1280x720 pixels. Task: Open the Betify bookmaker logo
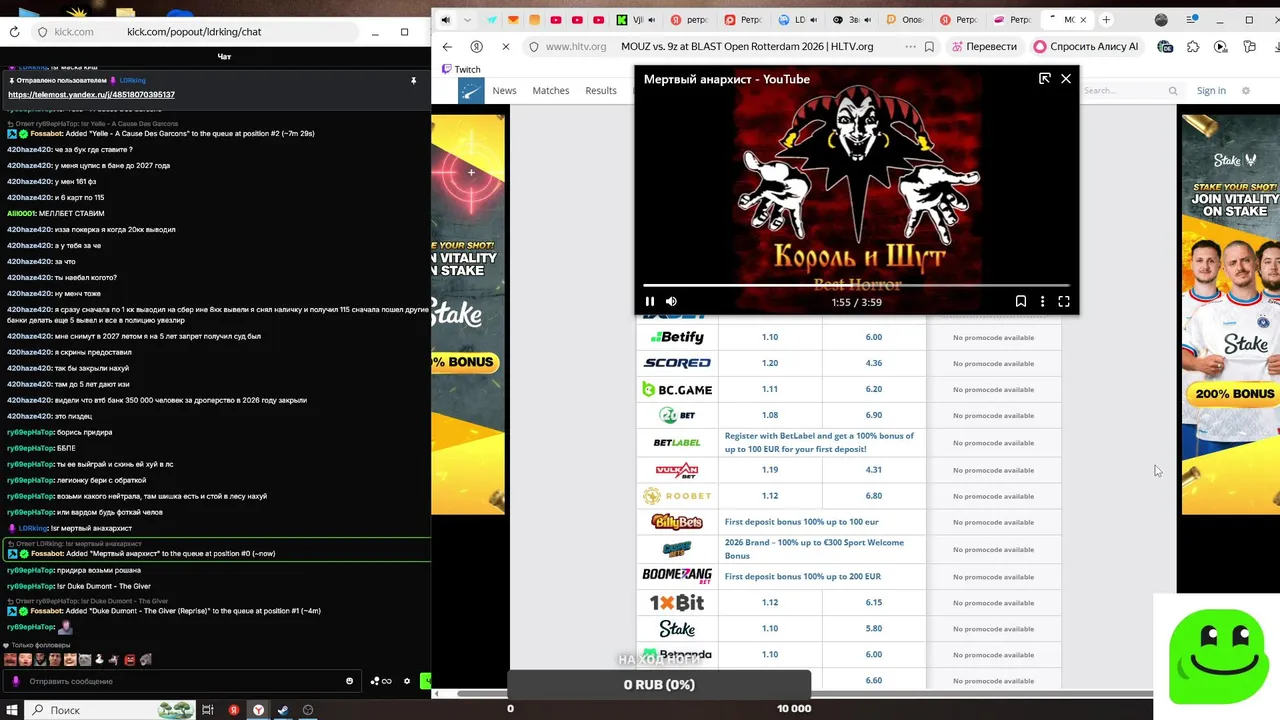coord(677,337)
